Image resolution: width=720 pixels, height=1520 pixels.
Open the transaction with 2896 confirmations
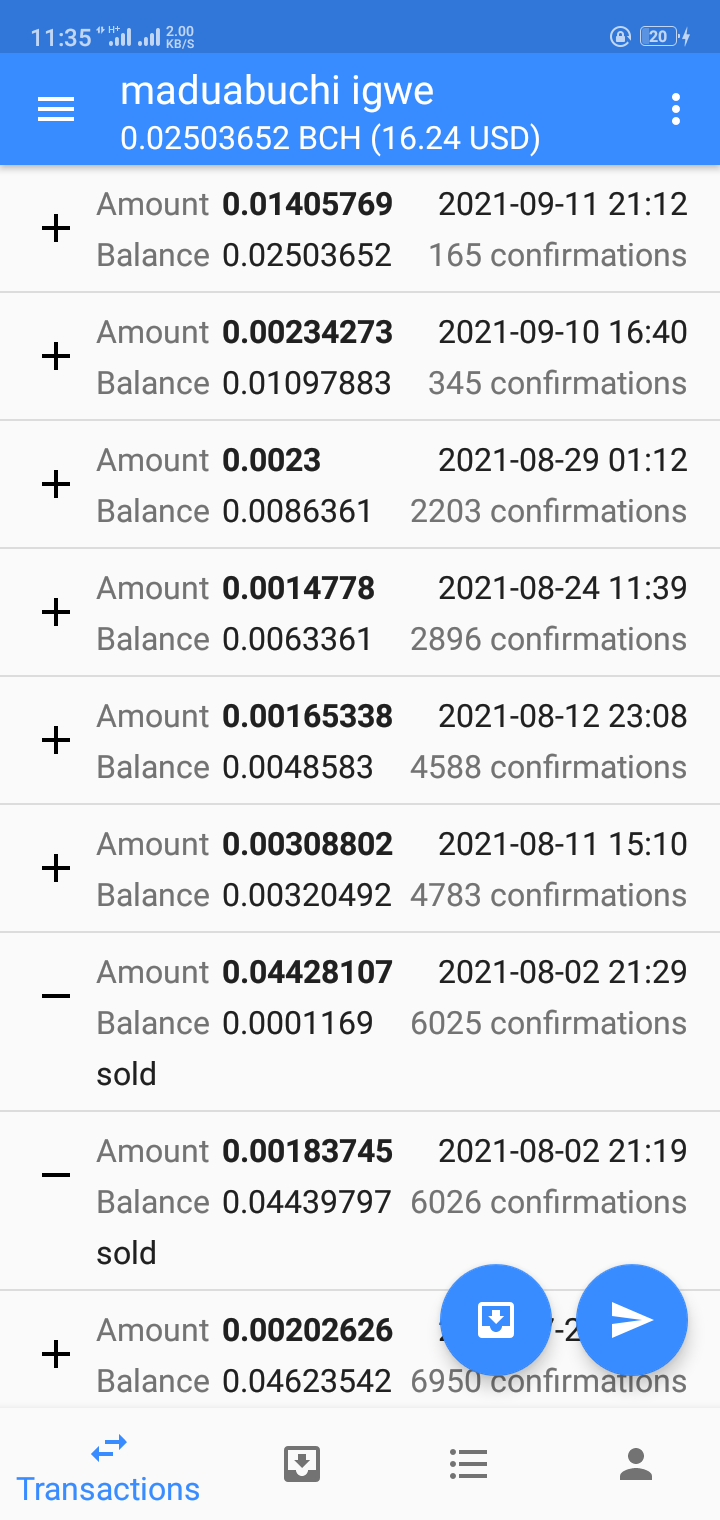pyautogui.click(x=360, y=613)
